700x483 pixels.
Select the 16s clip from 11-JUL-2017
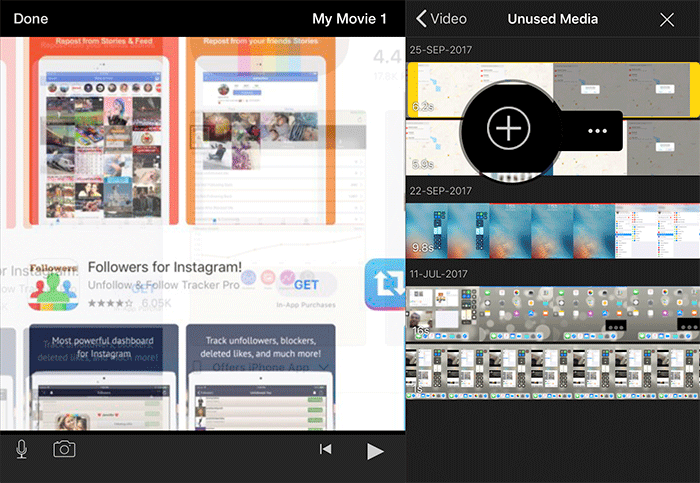(553, 314)
